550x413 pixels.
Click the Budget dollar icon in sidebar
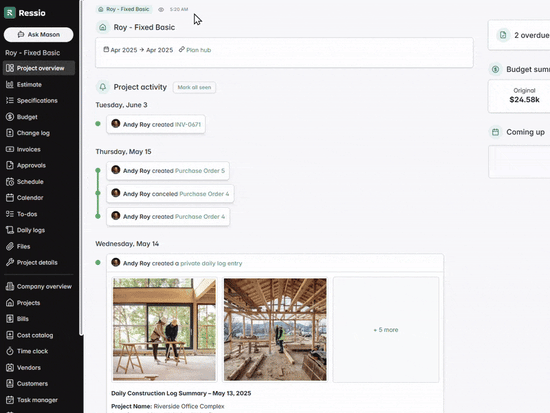(10, 117)
